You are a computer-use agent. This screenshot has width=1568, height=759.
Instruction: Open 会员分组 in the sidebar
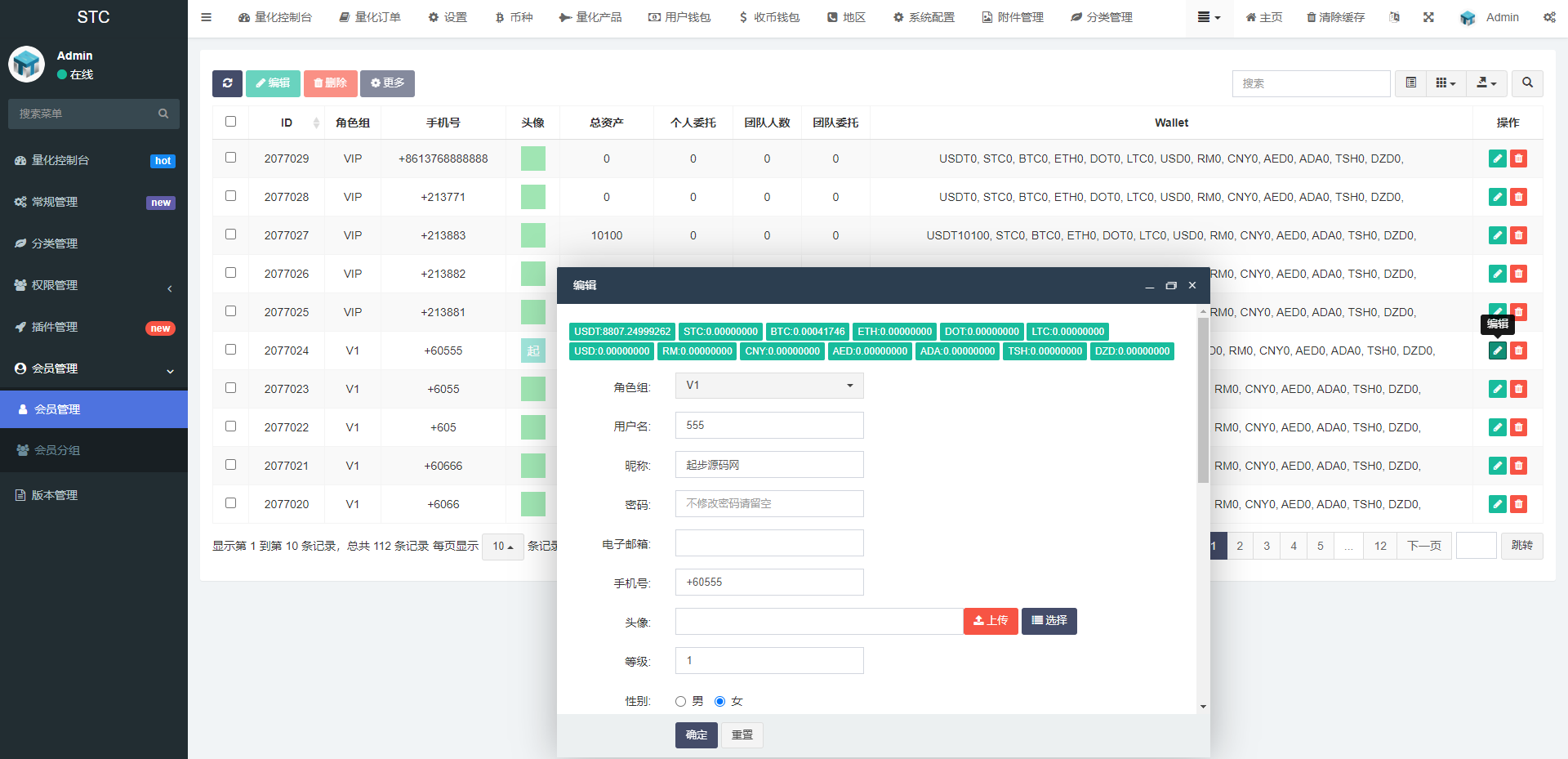(57, 450)
